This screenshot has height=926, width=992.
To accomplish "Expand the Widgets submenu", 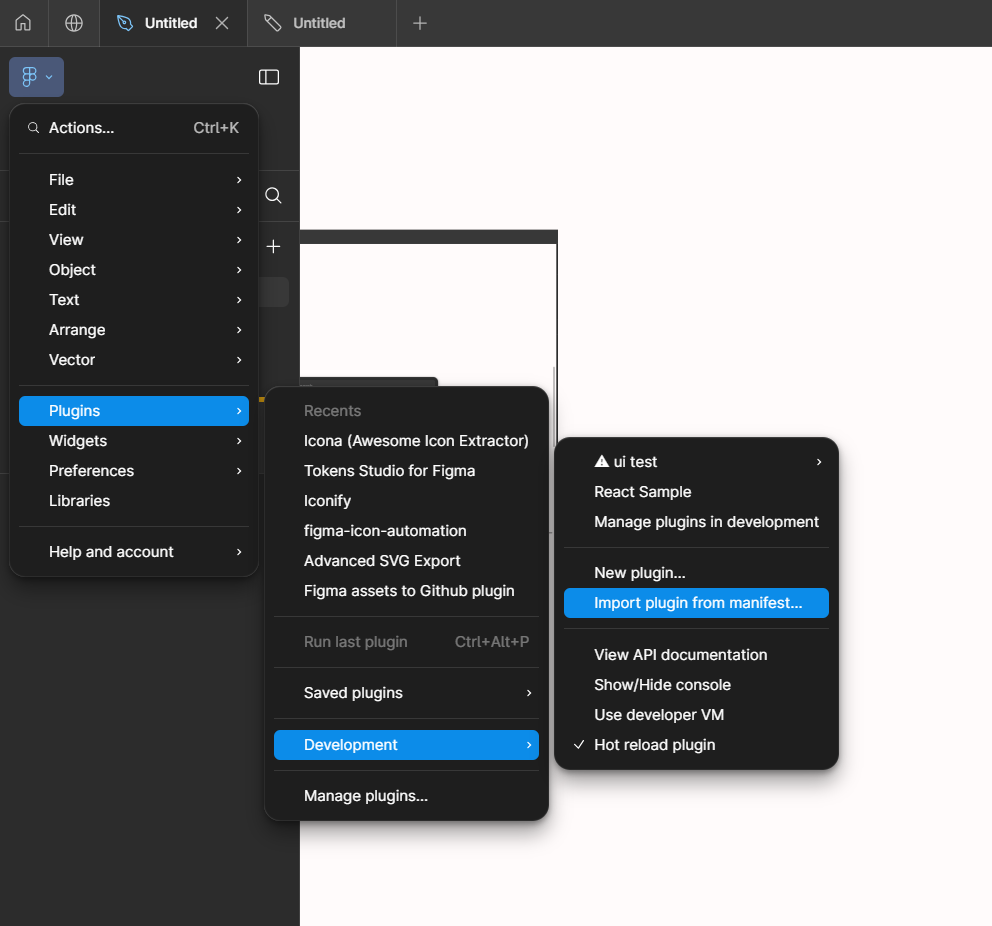I will coord(134,441).
